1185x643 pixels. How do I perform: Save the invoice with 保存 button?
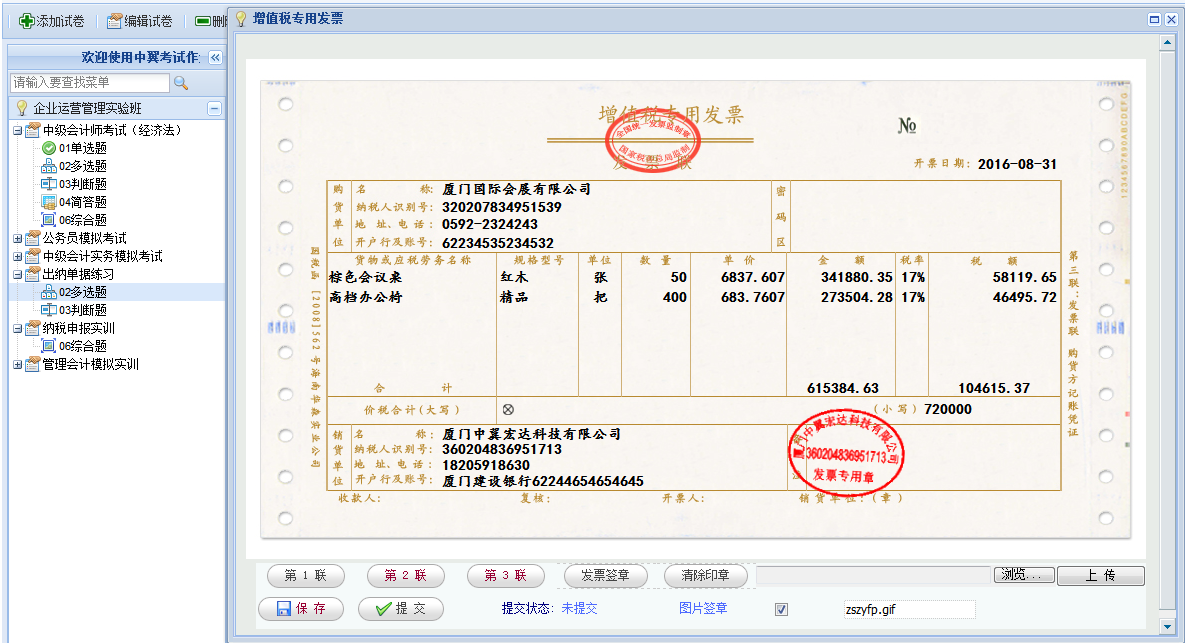coord(302,609)
